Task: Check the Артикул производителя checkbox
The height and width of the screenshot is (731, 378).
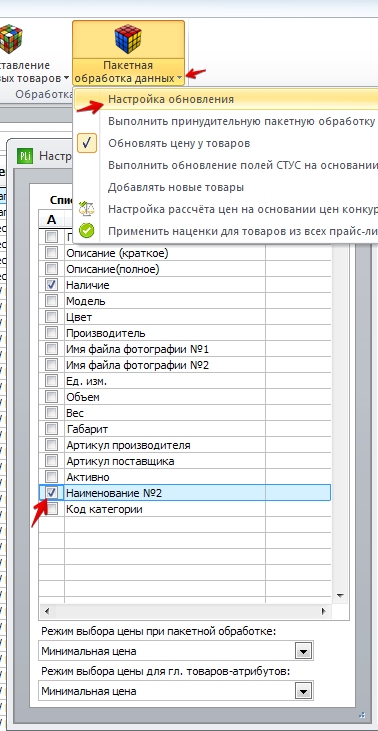Action: point(52,445)
